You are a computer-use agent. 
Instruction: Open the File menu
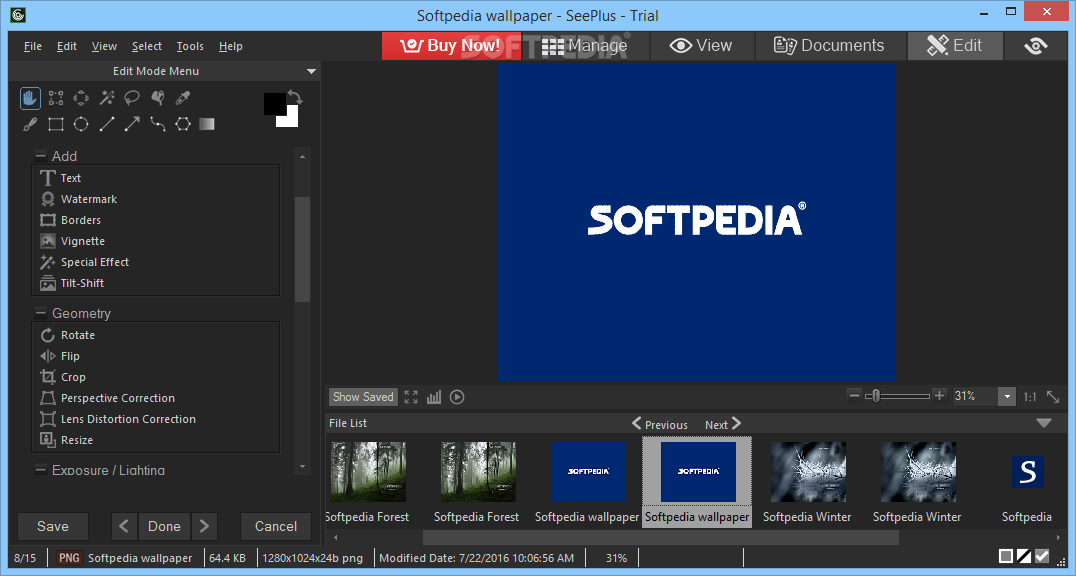point(33,46)
